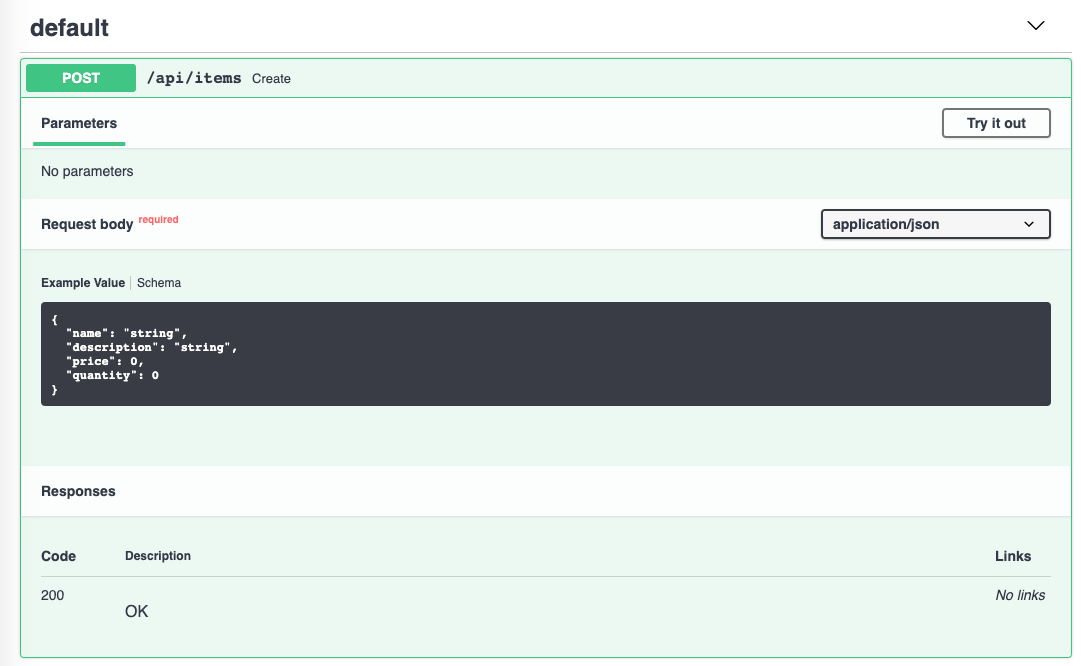
Task: Click the required label on Request body
Action: [158, 219]
